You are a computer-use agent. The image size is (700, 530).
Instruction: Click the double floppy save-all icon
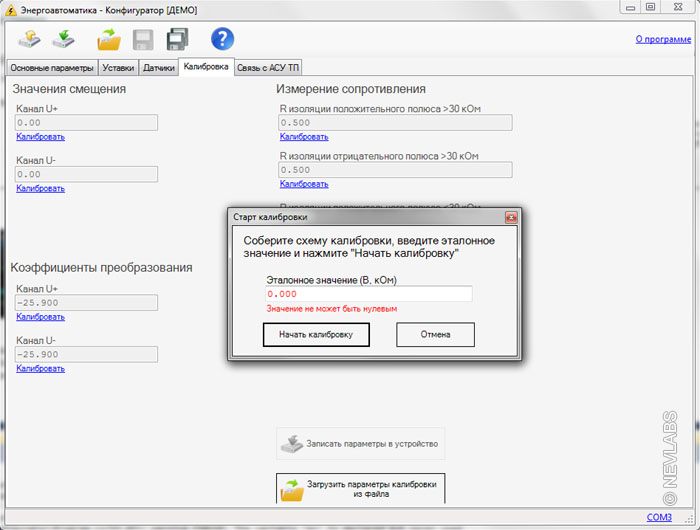[178, 39]
